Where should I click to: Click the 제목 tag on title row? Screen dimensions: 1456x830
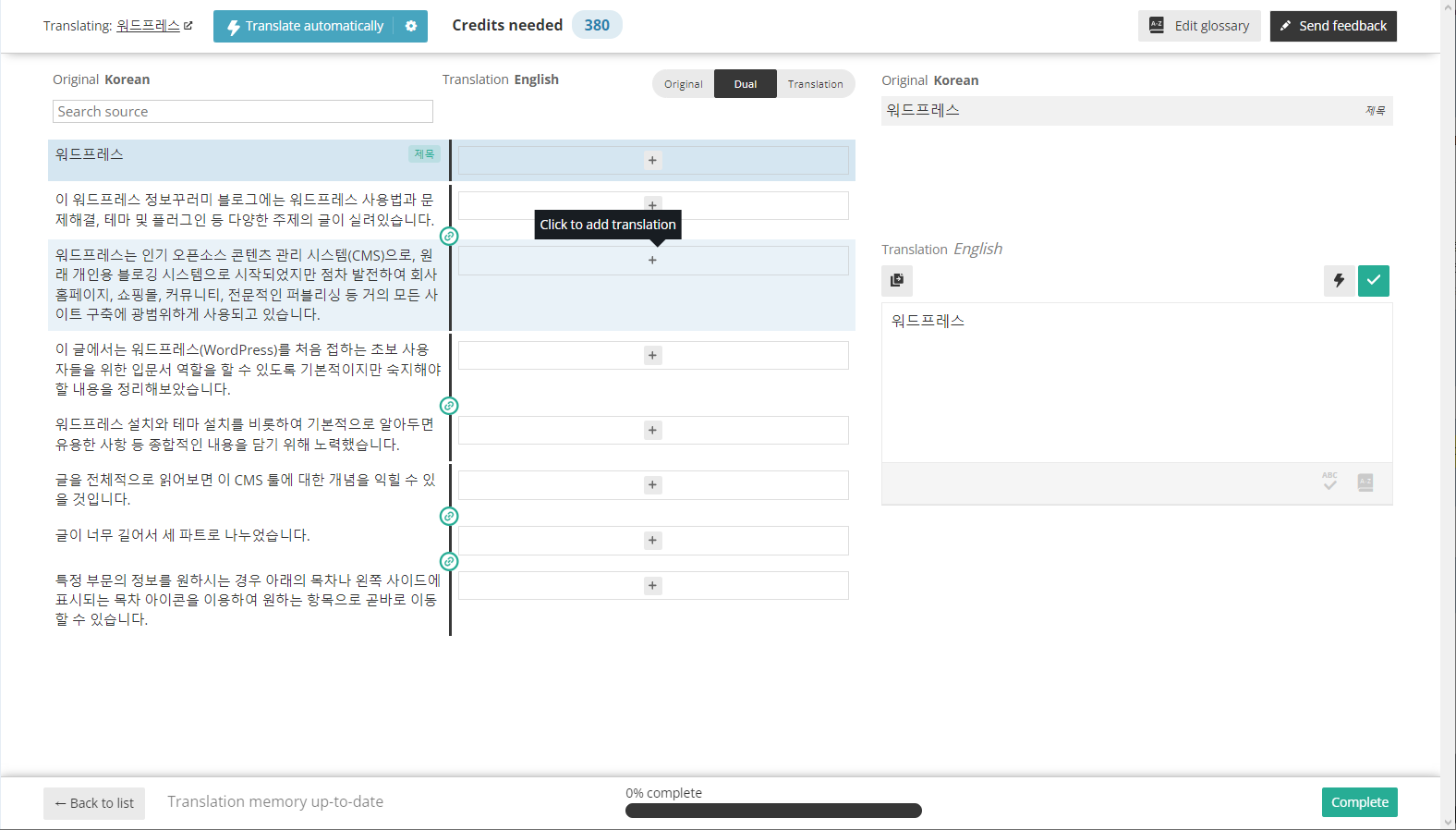click(x=424, y=154)
